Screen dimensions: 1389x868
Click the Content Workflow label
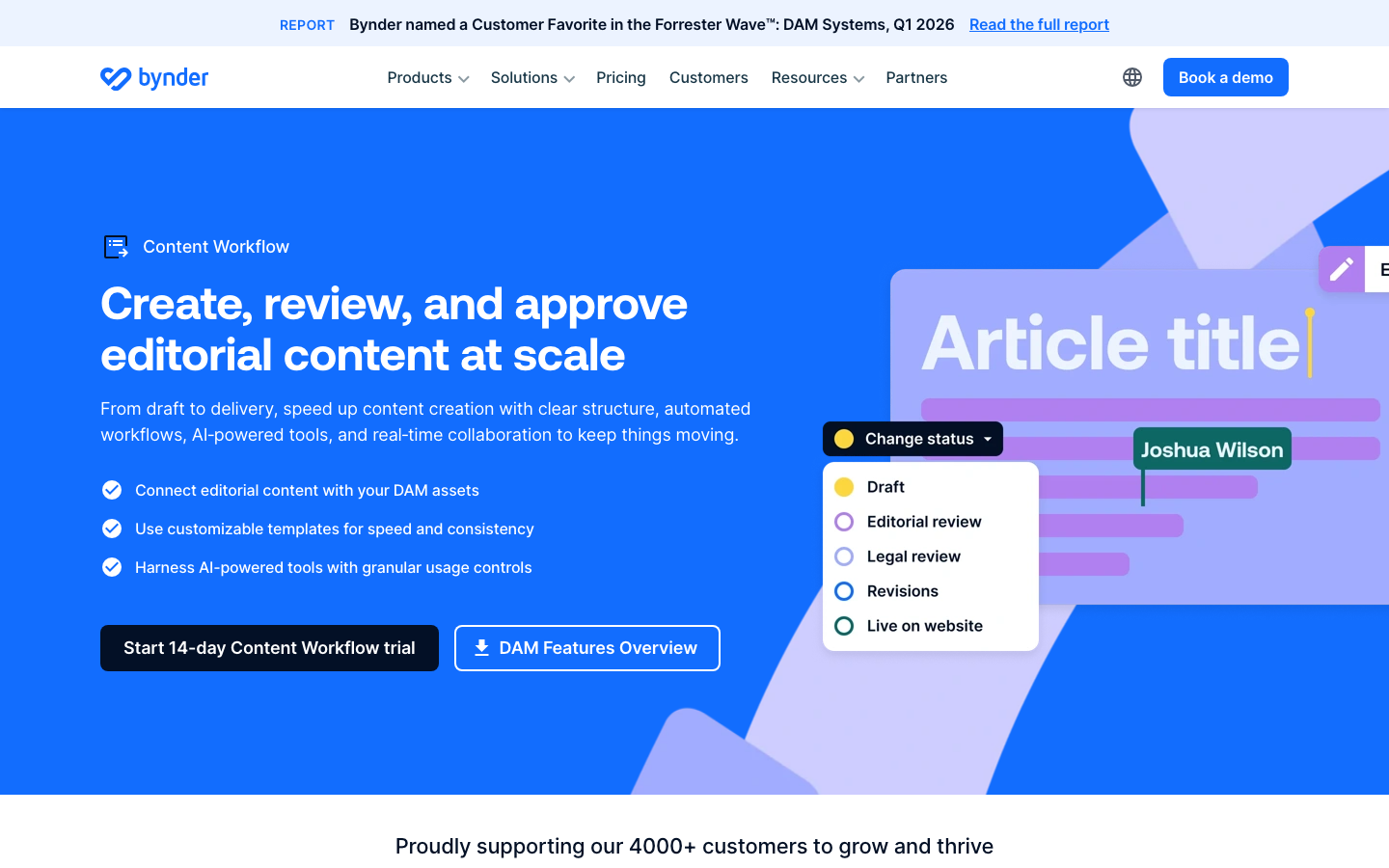click(216, 247)
